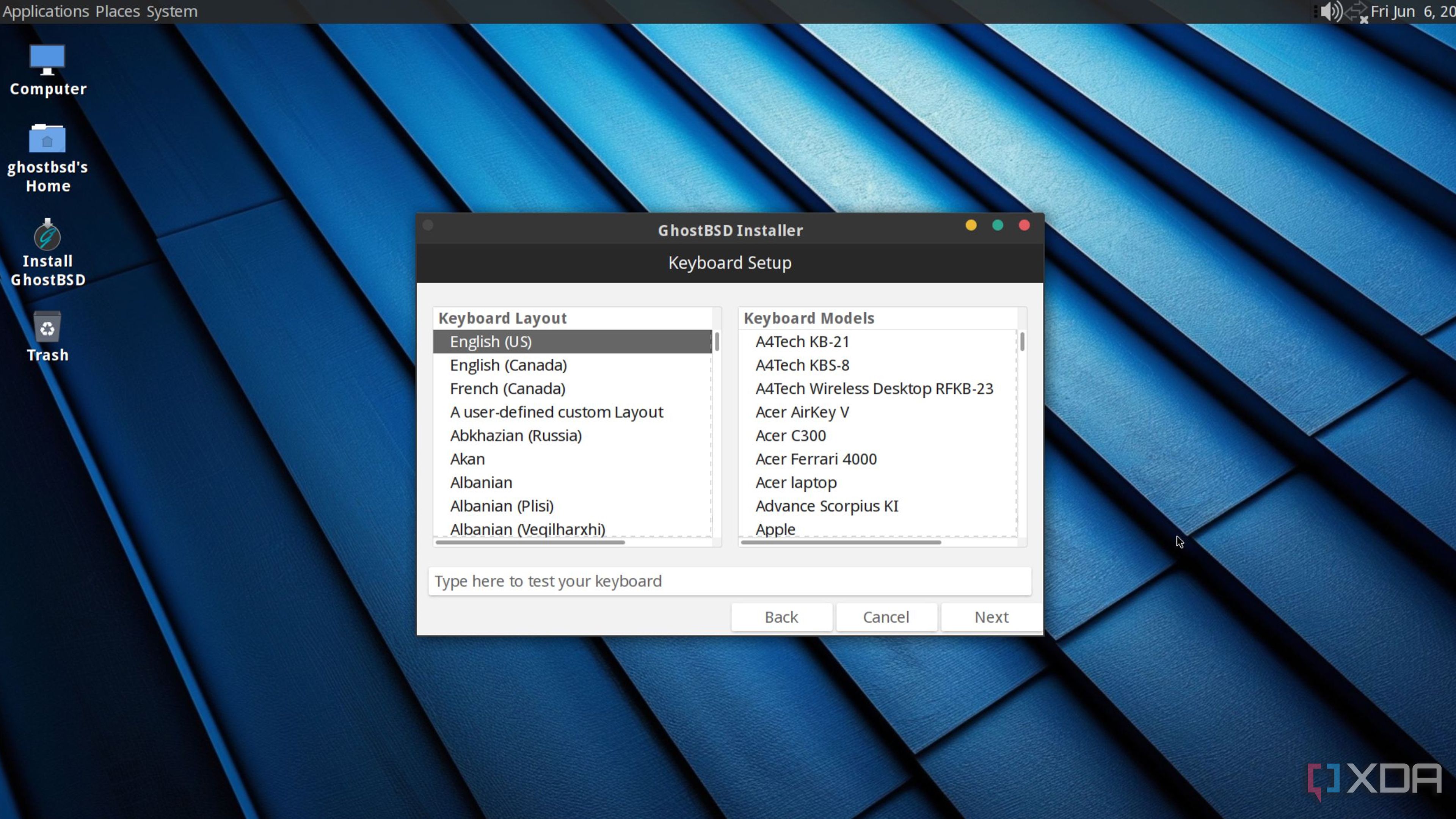This screenshot has width=1456, height=819.
Task: Open the Trash desktop icon
Action: [x=47, y=336]
